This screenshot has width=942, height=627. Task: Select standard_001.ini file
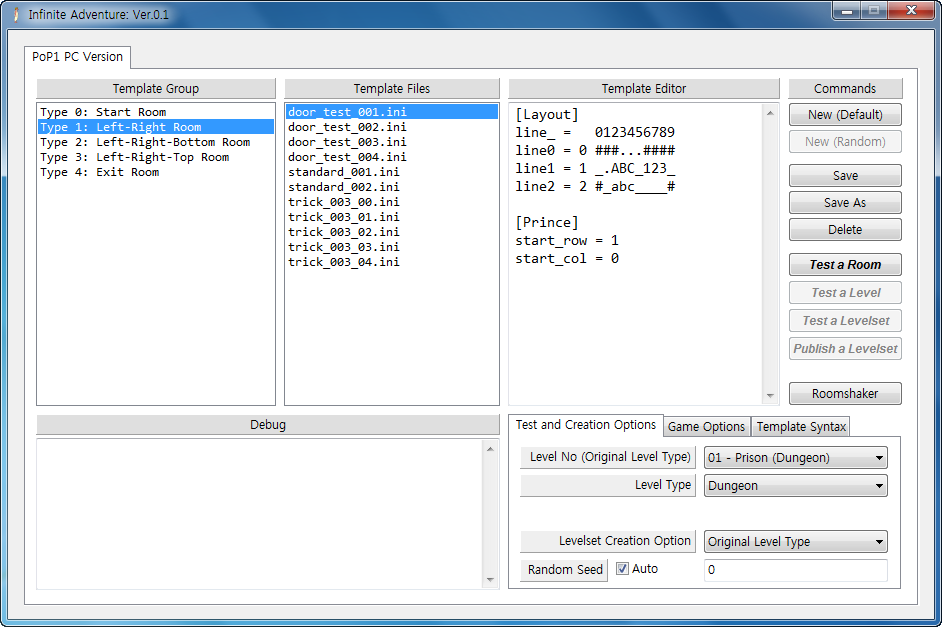click(x=392, y=172)
